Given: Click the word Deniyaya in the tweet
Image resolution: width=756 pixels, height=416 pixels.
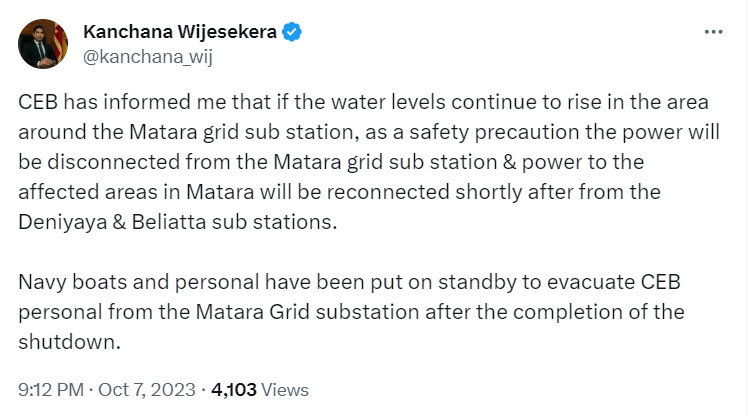Looking at the screenshot, I should (x=63, y=222).
